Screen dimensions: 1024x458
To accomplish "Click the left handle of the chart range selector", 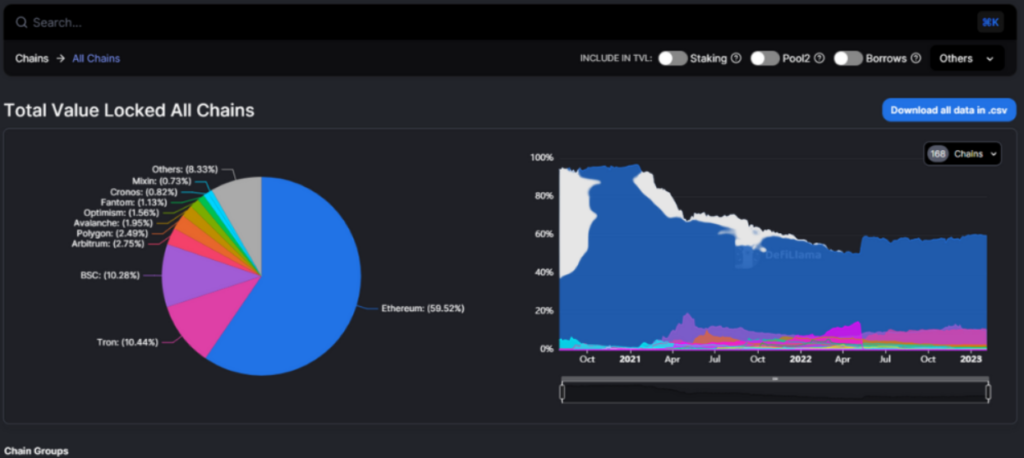I will pyautogui.click(x=562, y=393).
